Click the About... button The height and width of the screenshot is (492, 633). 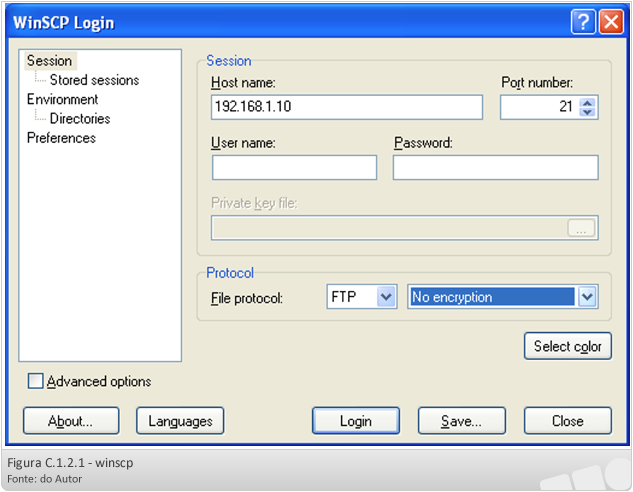[x=71, y=421]
